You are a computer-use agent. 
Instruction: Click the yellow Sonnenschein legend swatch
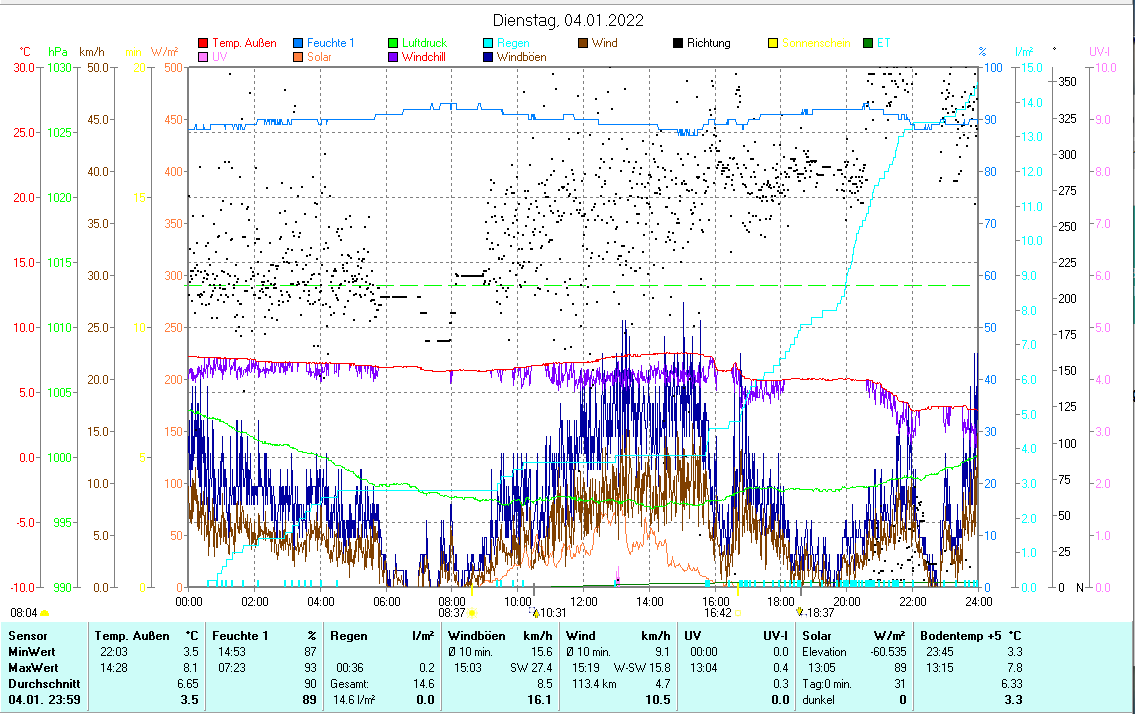pyautogui.click(x=772, y=44)
